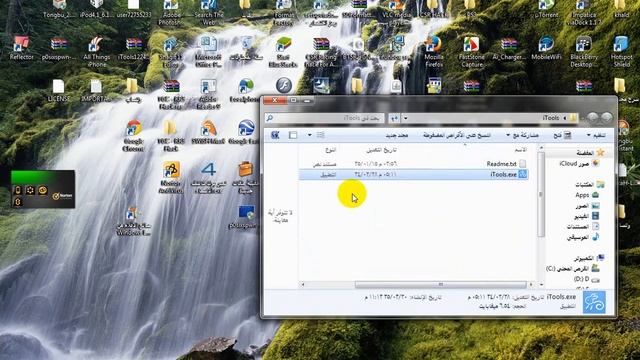The height and width of the screenshot is (360, 640).
Task: Select the Ai_Charger archive icon
Action: pos(509,49)
